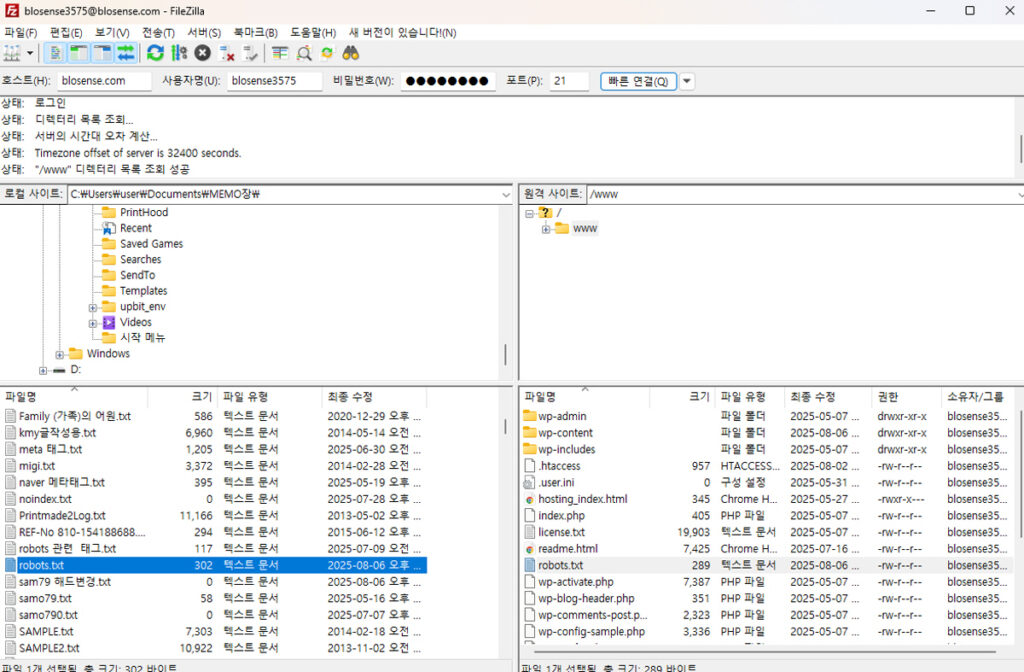This screenshot has width=1024, height=672.
Task: Click the 빠른 연결(Q) button
Action: pyautogui.click(x=638, y=82)
